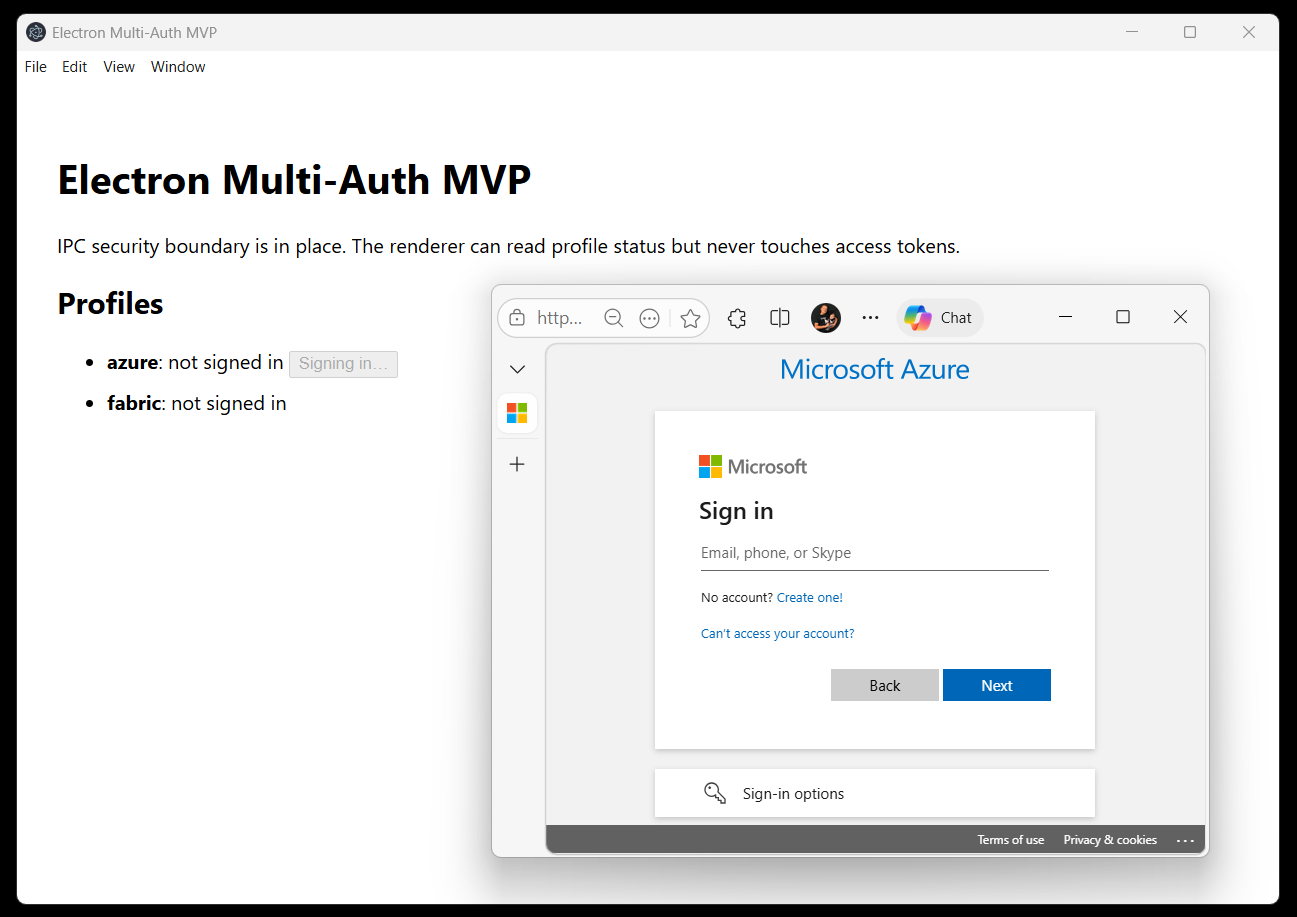1297x917 pixels.
Task: Click the azure profile label
Action: 133,363
